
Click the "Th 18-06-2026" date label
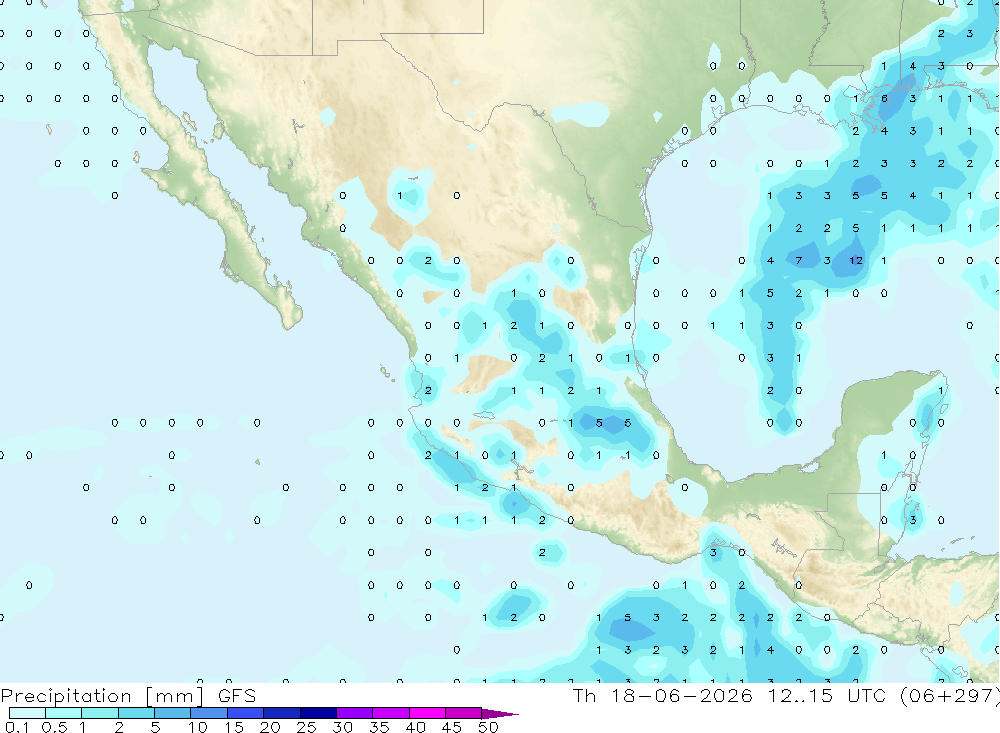pos(663,695)
